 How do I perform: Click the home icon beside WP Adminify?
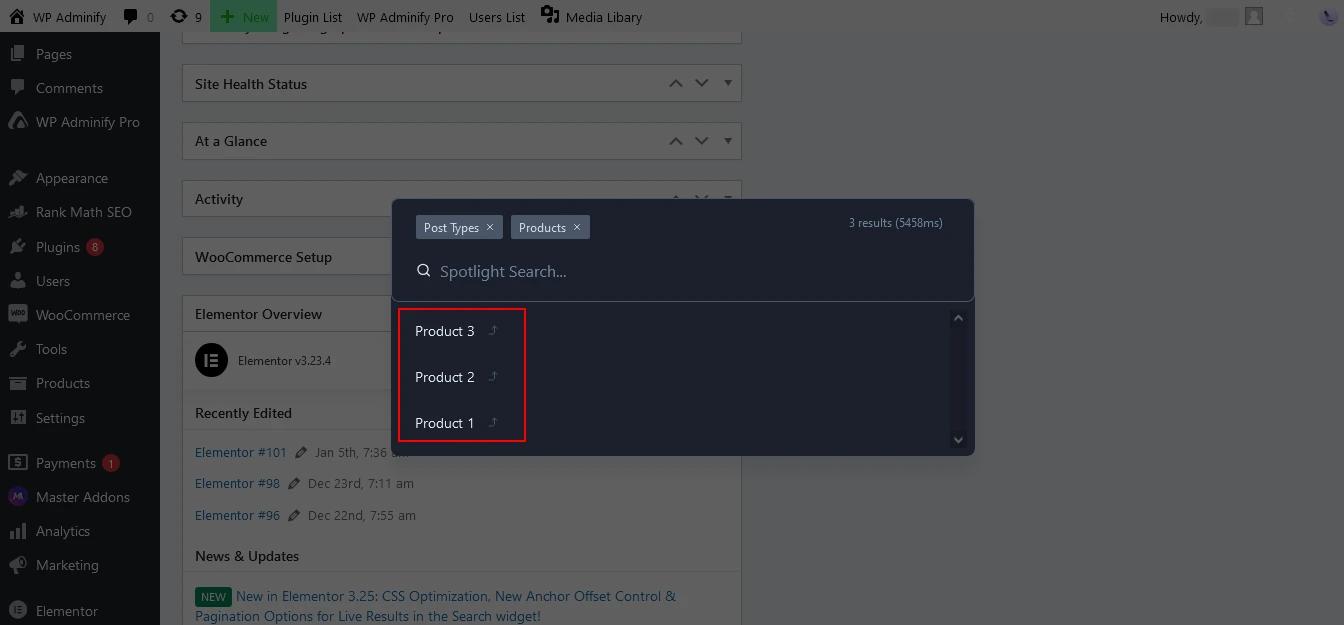coord(16,17)
